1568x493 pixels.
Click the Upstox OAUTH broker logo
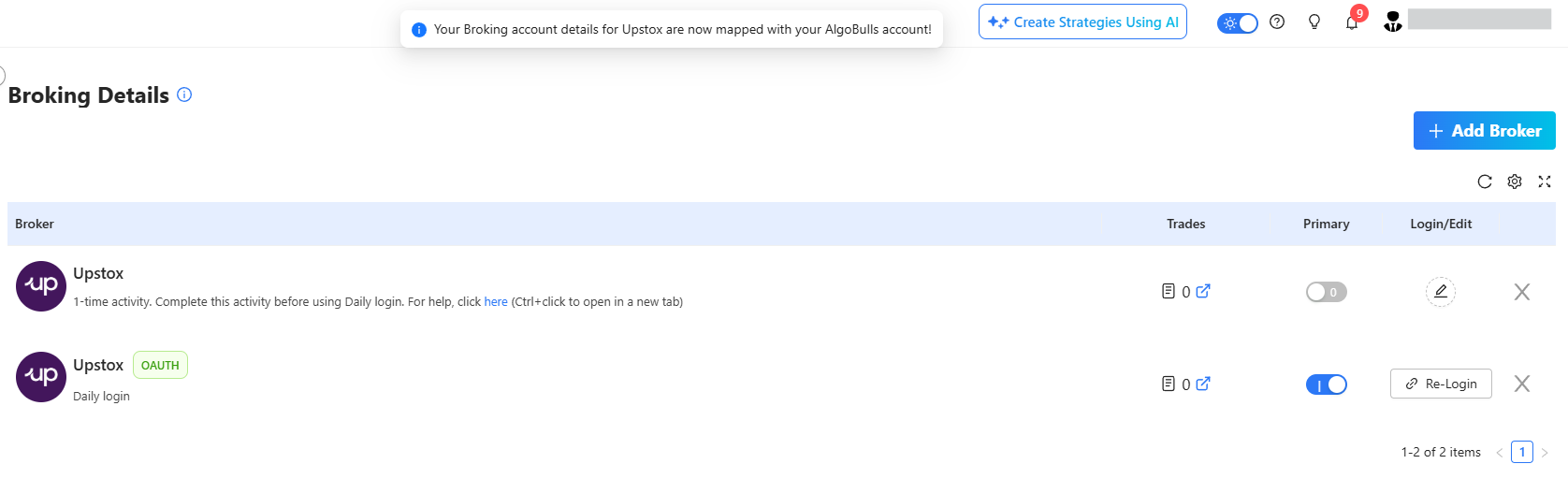(x=41, y=377)
